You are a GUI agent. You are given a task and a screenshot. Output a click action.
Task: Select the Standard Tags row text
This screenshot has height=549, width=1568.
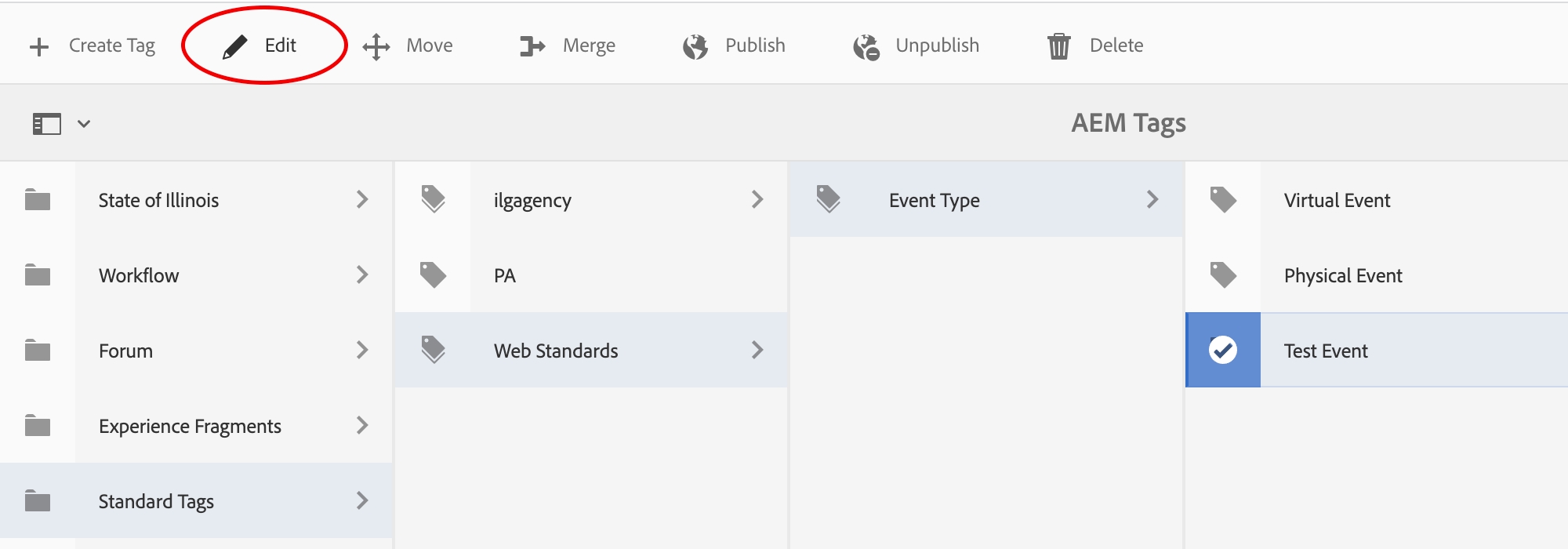(156, 502)
